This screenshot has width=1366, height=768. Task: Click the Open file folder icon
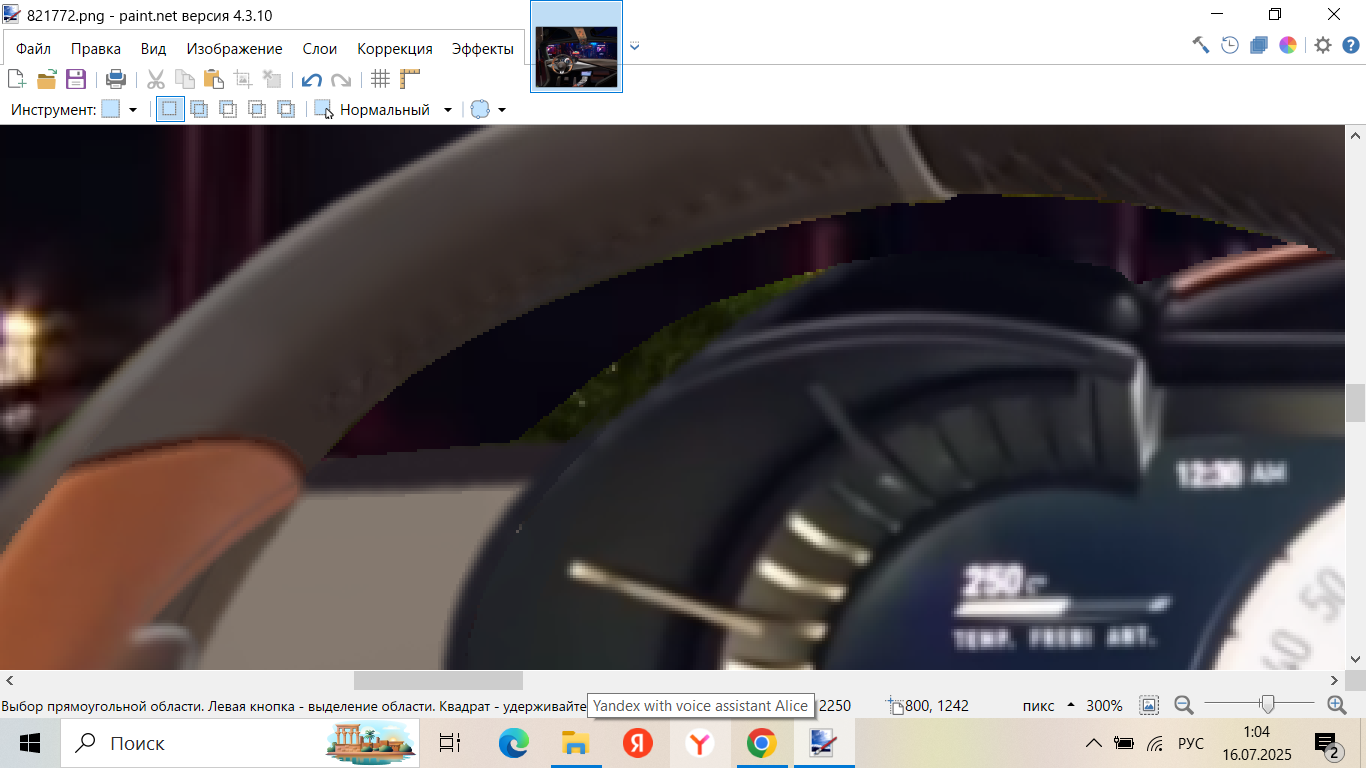[46, 80]
